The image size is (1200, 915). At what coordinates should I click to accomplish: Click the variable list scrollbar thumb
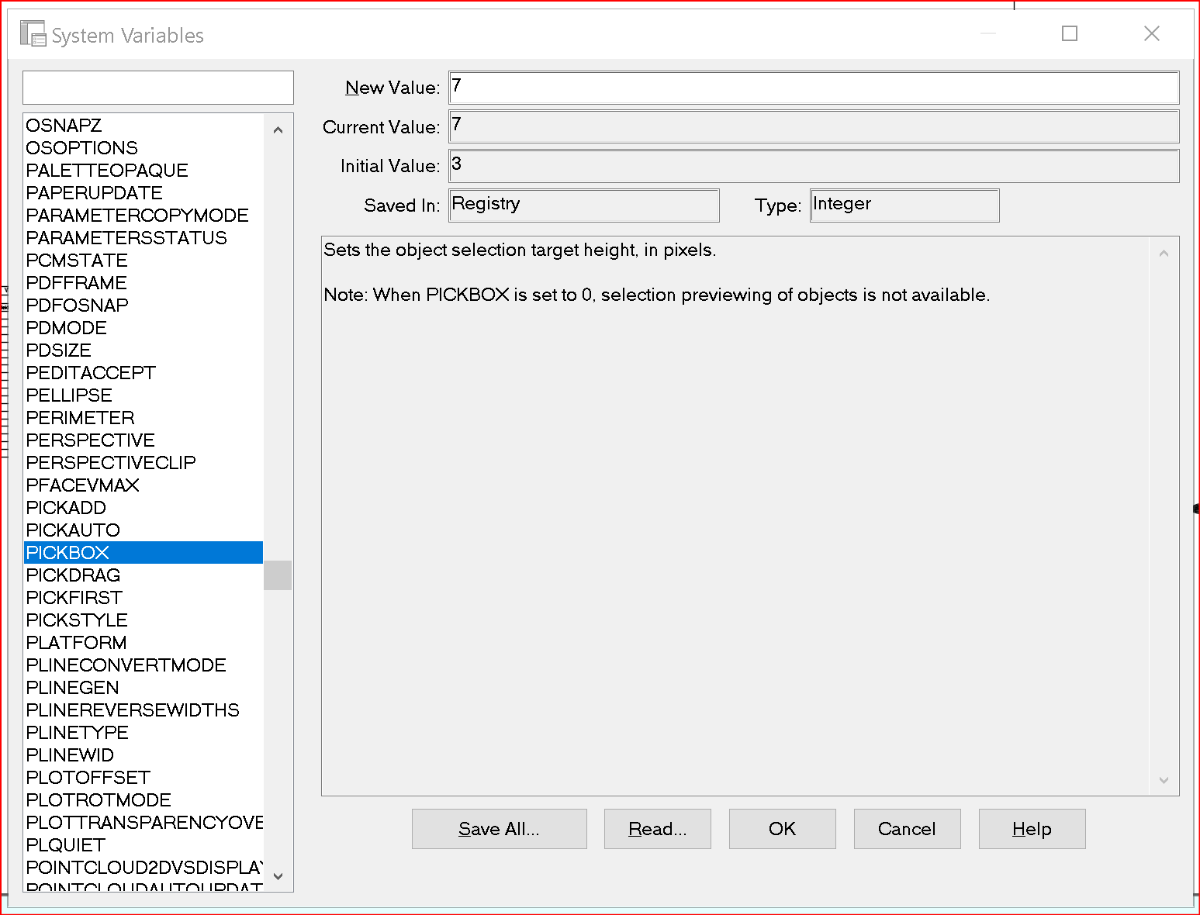point(278,575)
